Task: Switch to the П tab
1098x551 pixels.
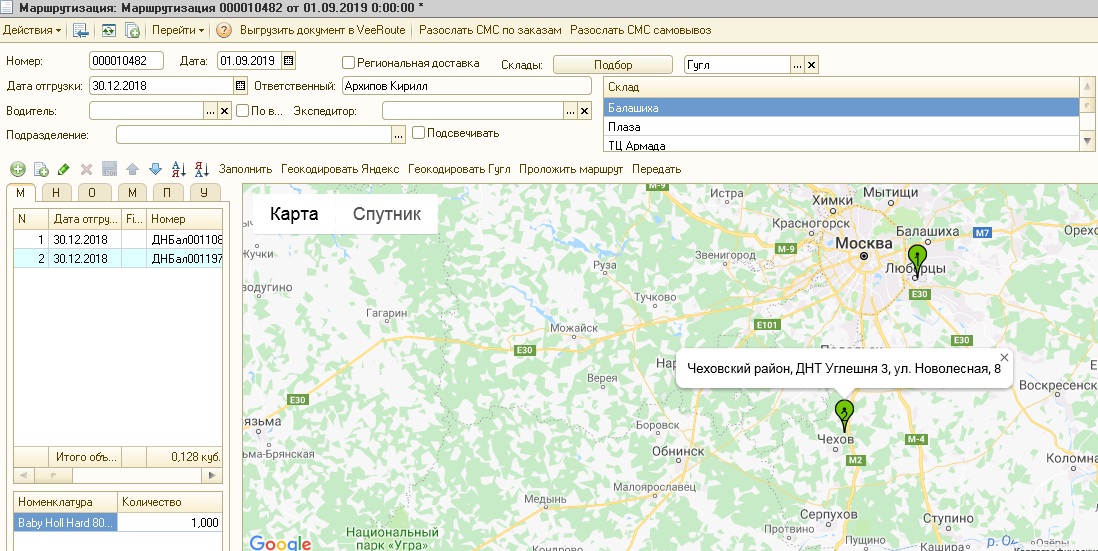Action: click(168, 193)
